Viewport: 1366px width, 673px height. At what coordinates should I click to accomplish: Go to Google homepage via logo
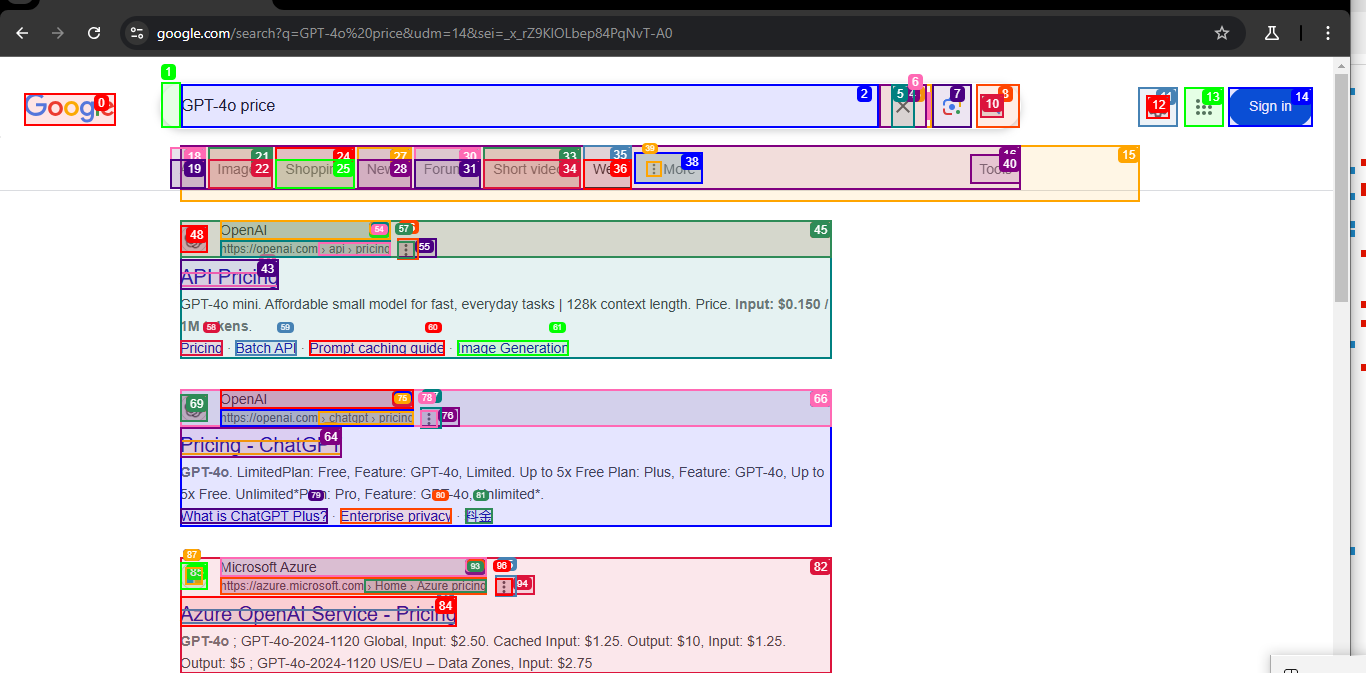70,108
